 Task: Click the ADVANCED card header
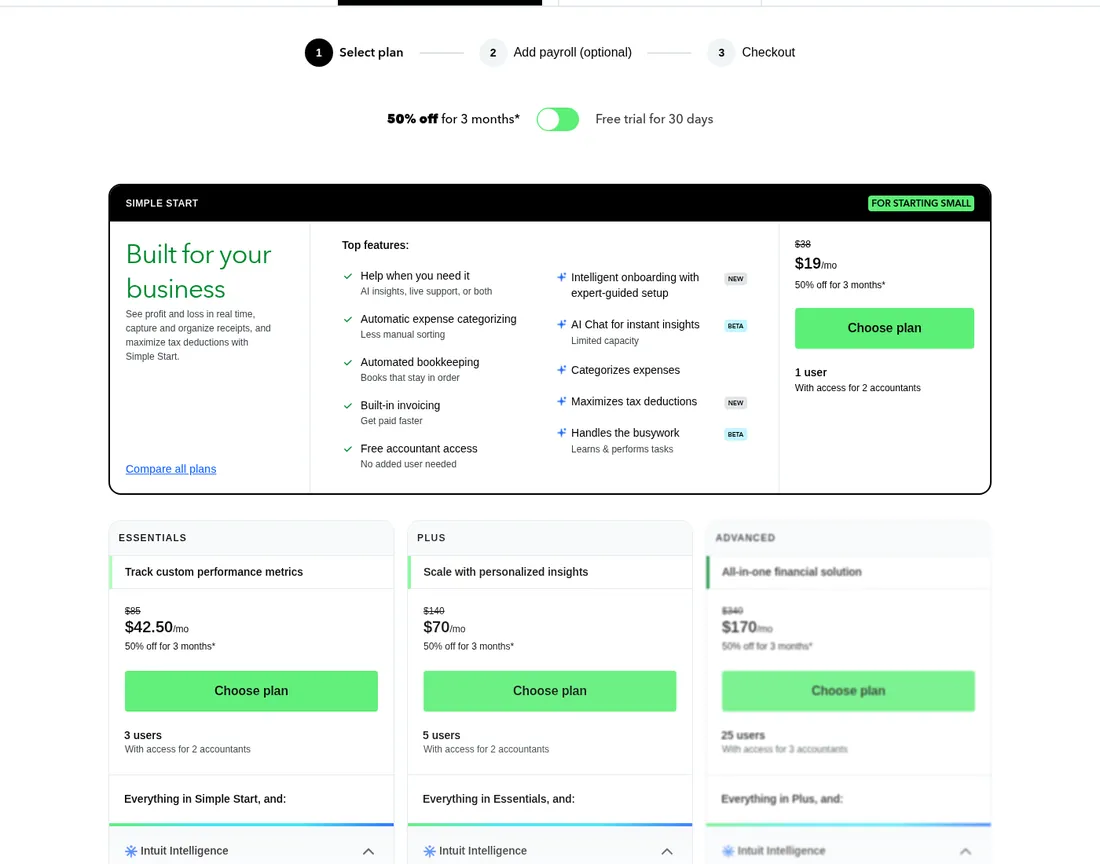pyautogui.click(x=745, y=538)
